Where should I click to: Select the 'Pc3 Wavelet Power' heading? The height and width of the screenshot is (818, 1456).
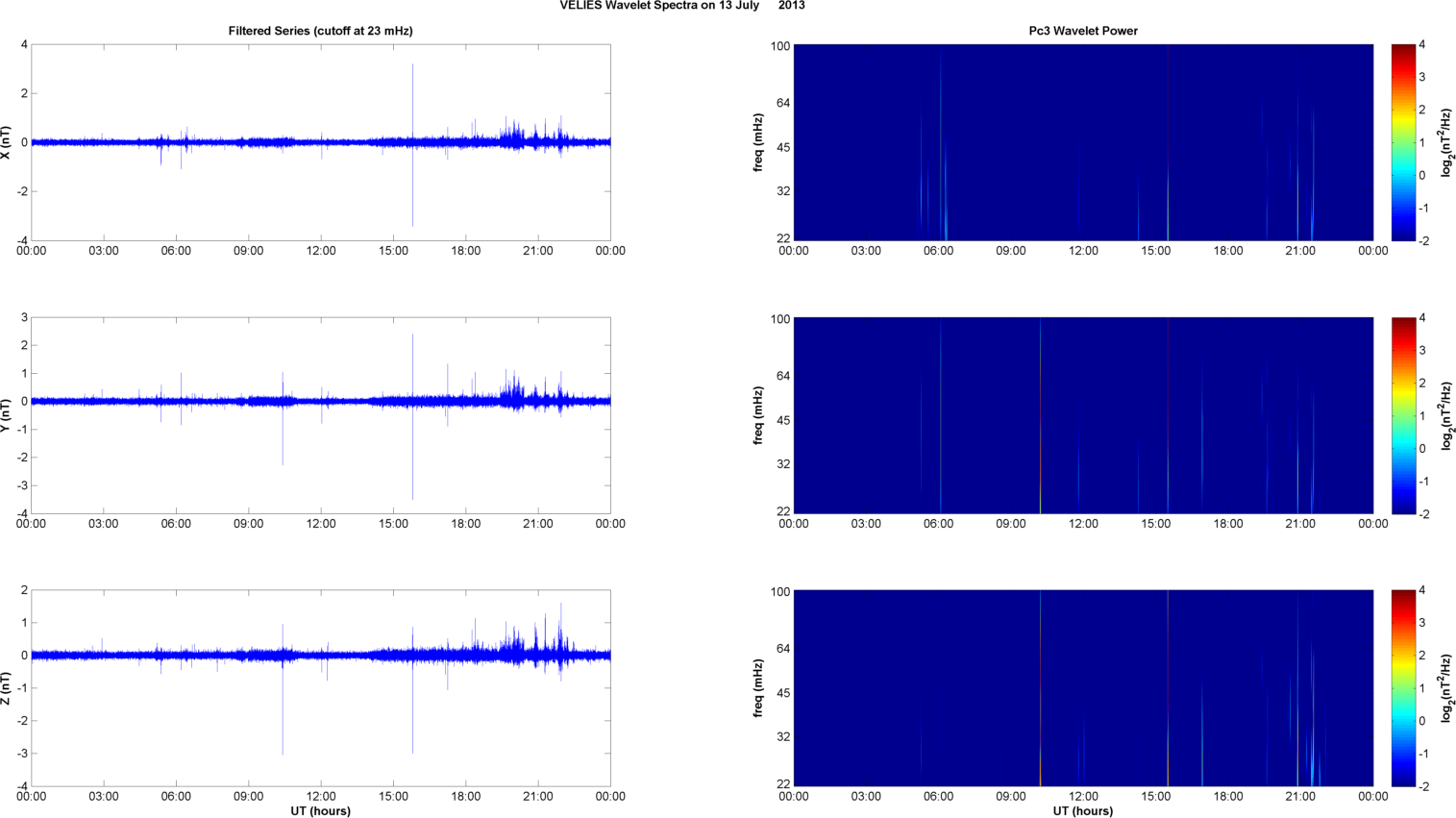(x=1083, y=31)
